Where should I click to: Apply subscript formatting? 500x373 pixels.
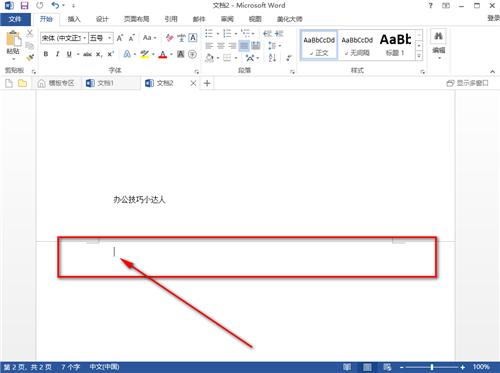[99, 54]
